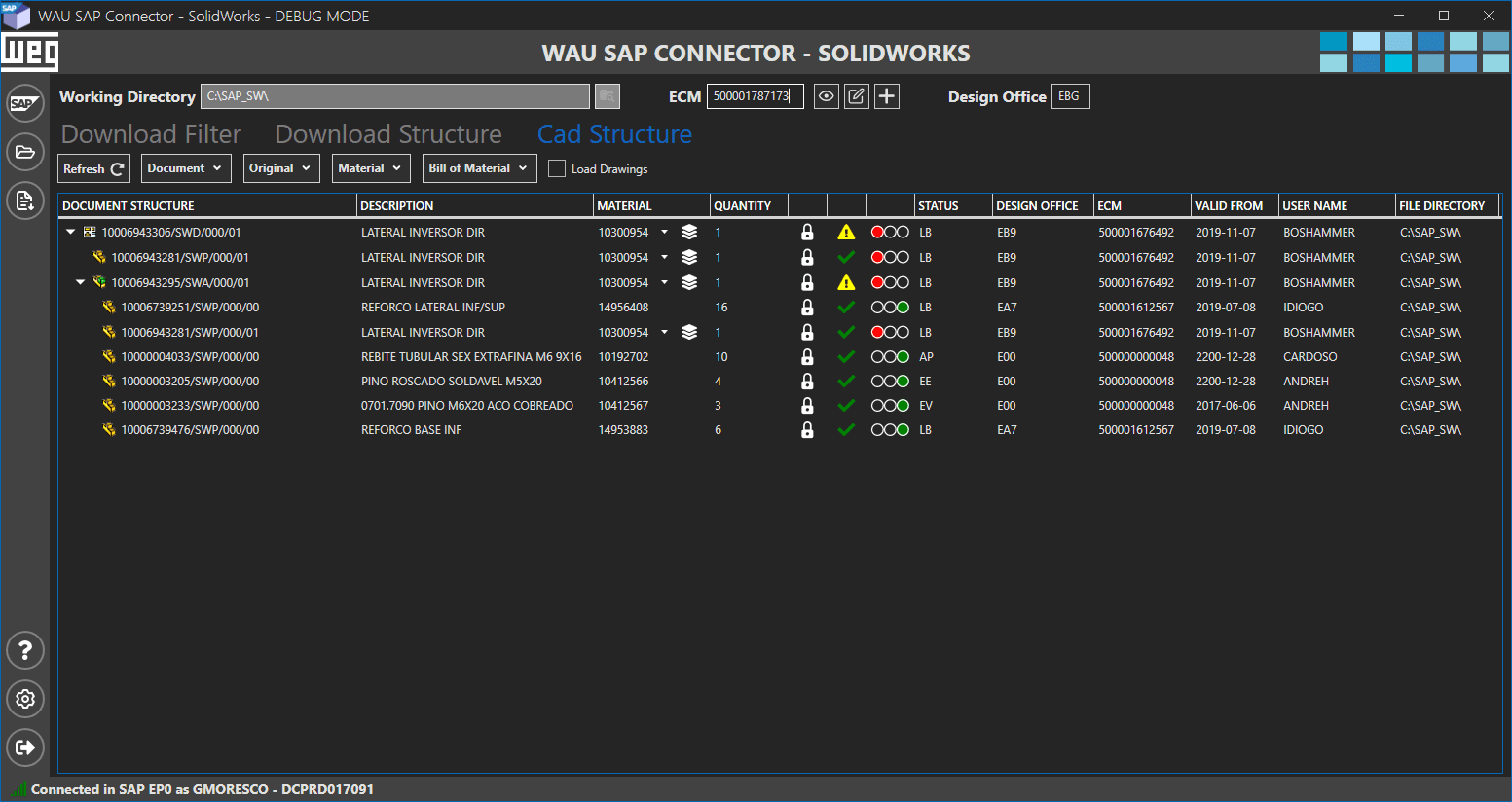The height and width of the screenshot is (802, 1512).
Task: Click user name CARDOSO cell
Action: tap(1310, 356)
